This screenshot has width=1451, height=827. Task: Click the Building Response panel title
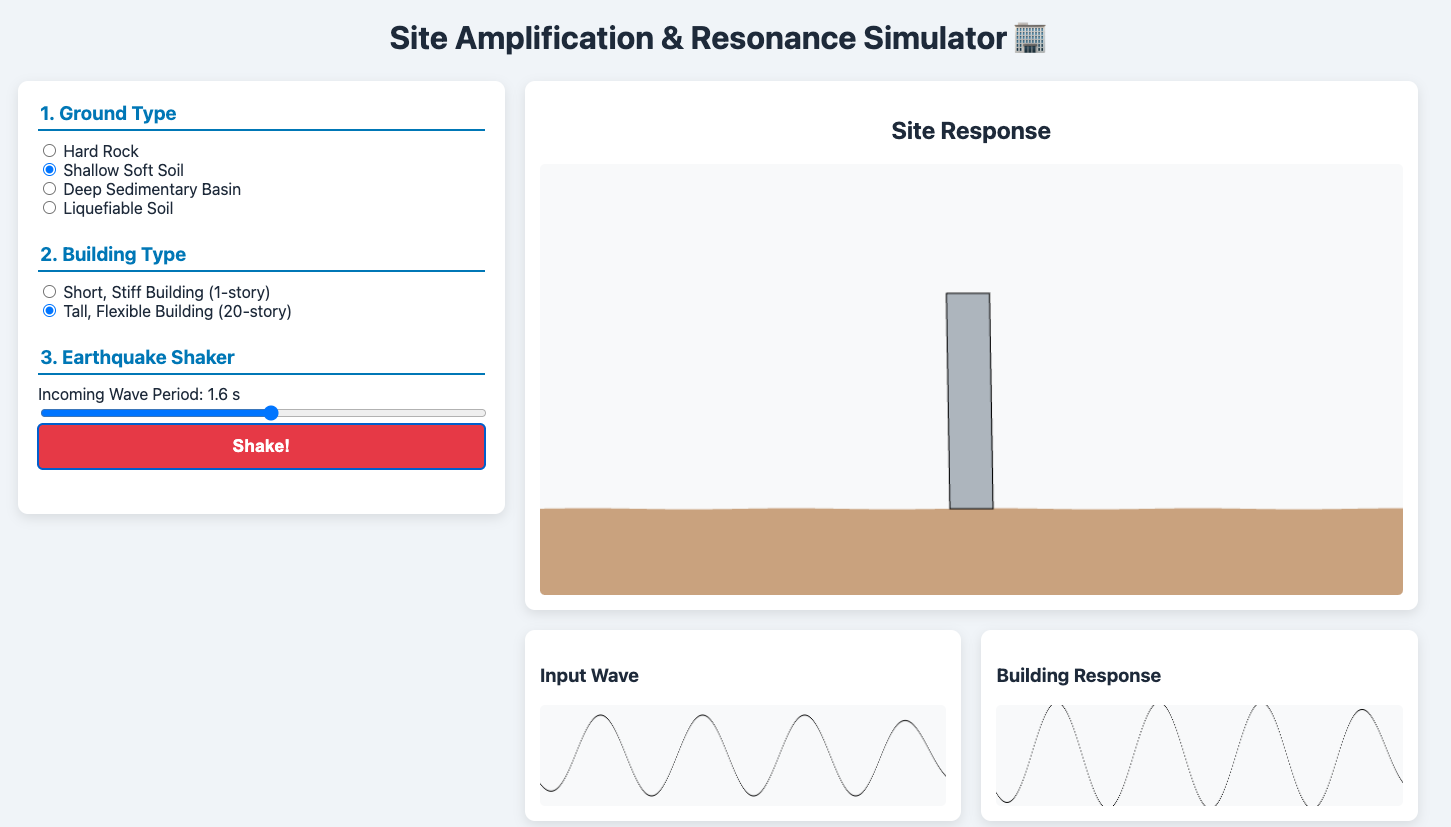coord(1078,676)
